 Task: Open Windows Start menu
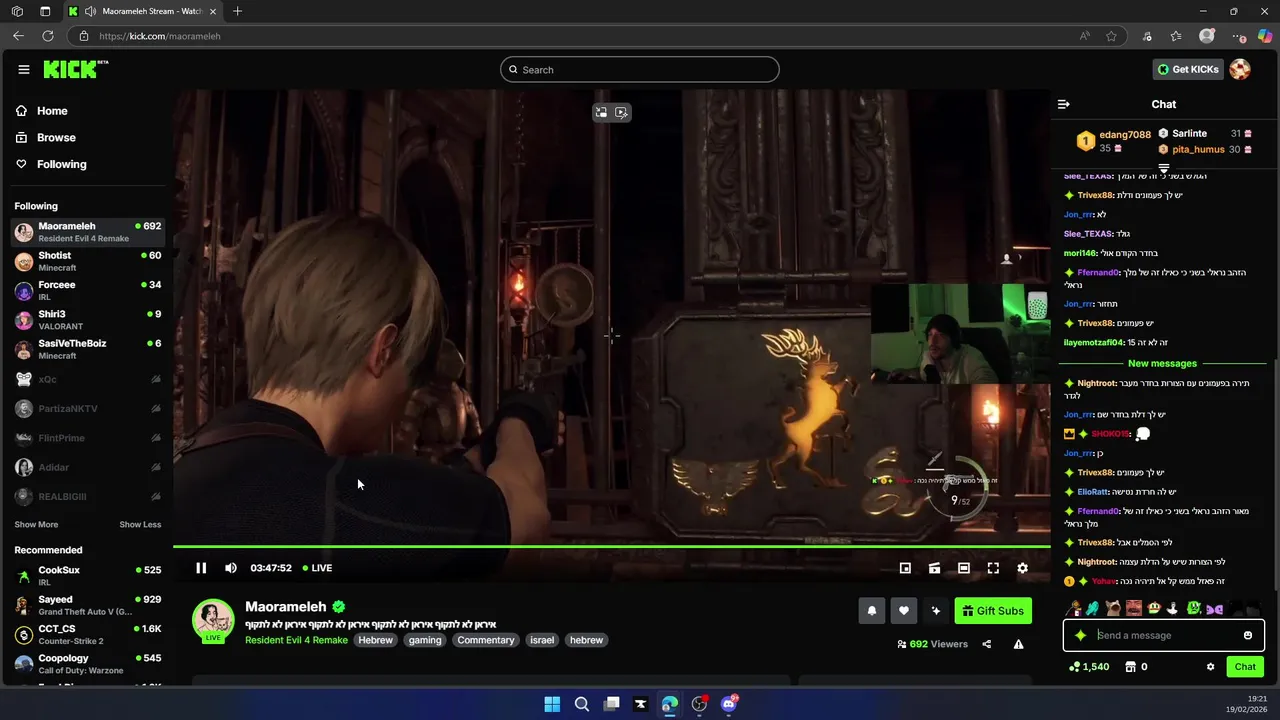tap(552, 704)
